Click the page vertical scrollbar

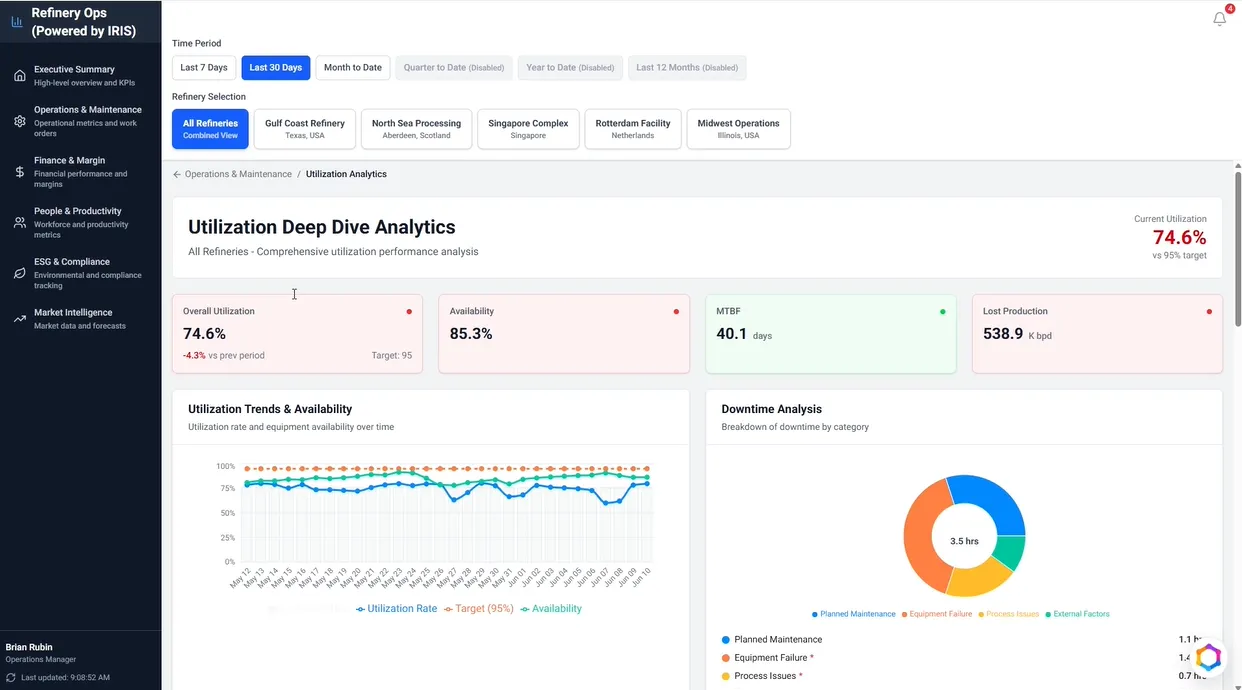(x=1238, y=247)
